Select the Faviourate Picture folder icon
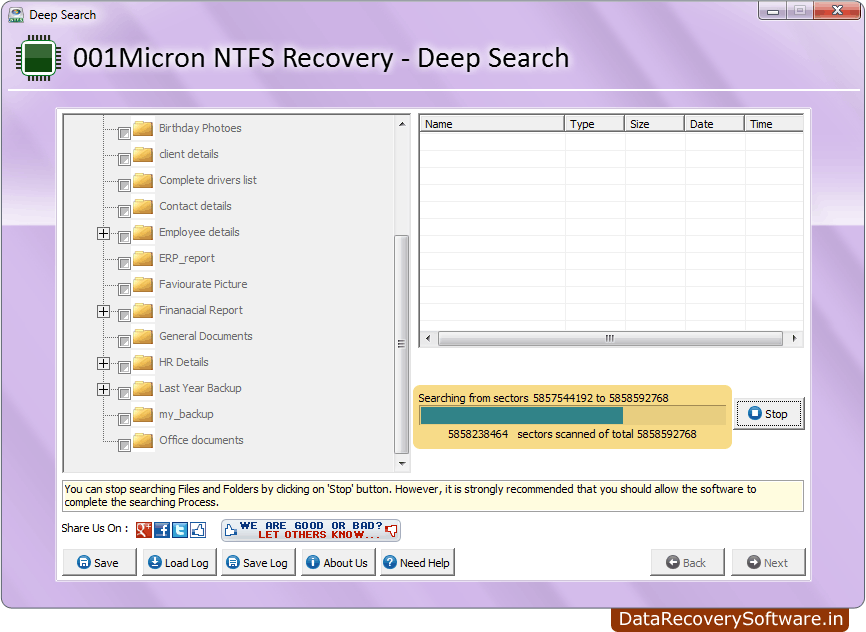Image resolution: width=866 pixels, height=632 pixels. (x=143, y=284)
